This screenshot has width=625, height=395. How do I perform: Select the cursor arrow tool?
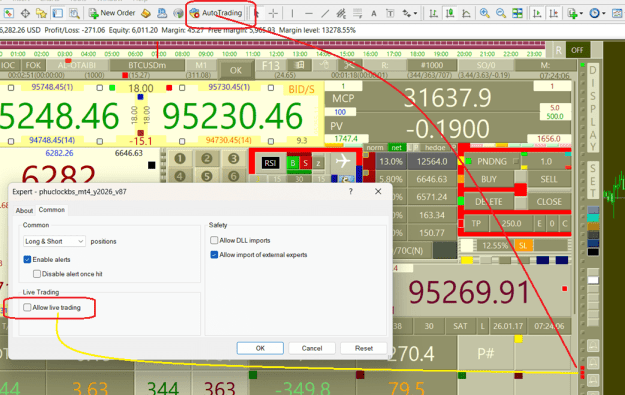coord(257,14)
